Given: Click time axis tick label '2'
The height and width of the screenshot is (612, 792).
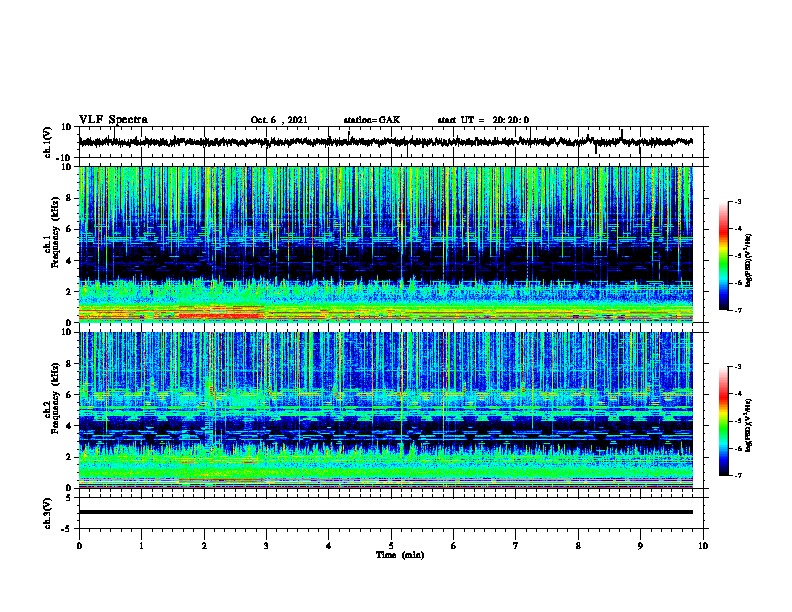Looking at the screenshot, I should pos(204,546).
